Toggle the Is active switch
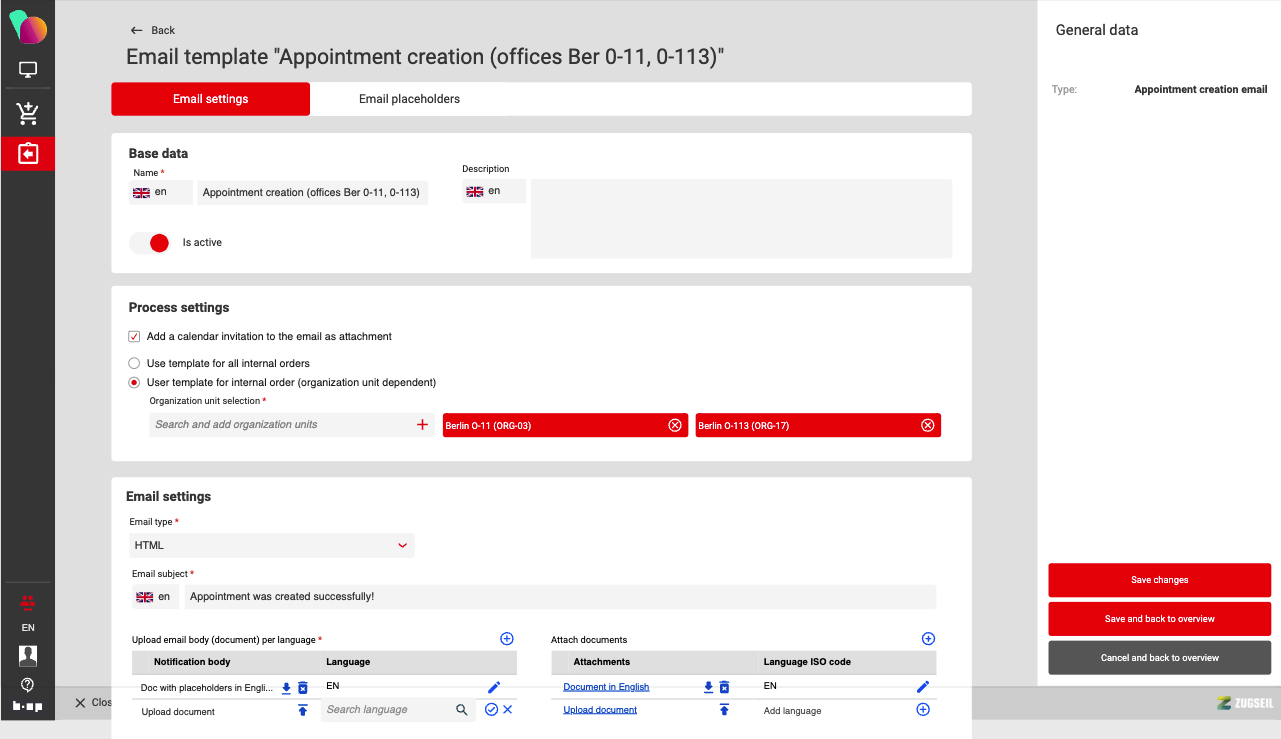The width and height of the screenshot is (1281, 739). [x=151, y=243]
